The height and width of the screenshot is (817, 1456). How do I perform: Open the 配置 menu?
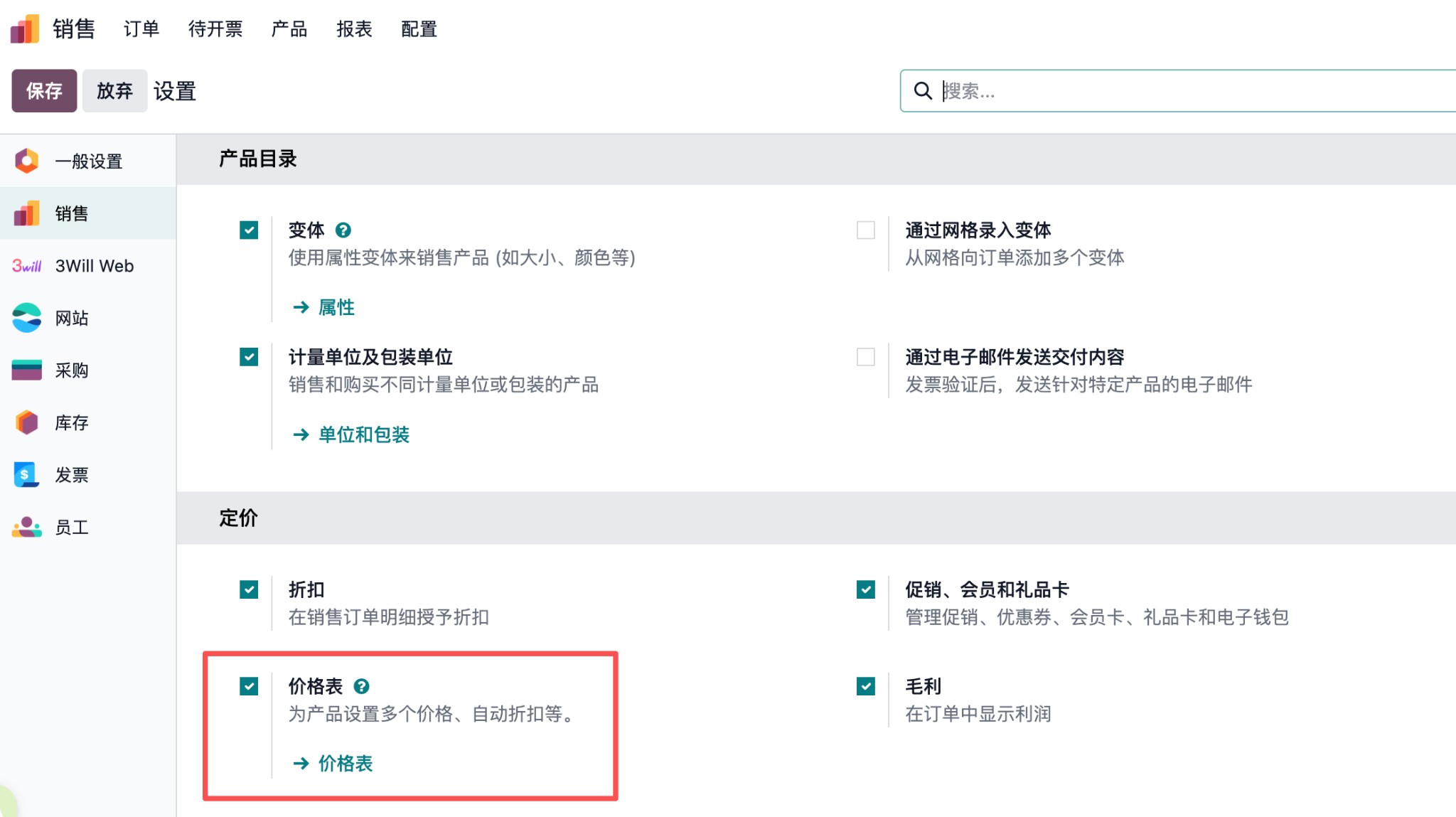click(419, 29)
